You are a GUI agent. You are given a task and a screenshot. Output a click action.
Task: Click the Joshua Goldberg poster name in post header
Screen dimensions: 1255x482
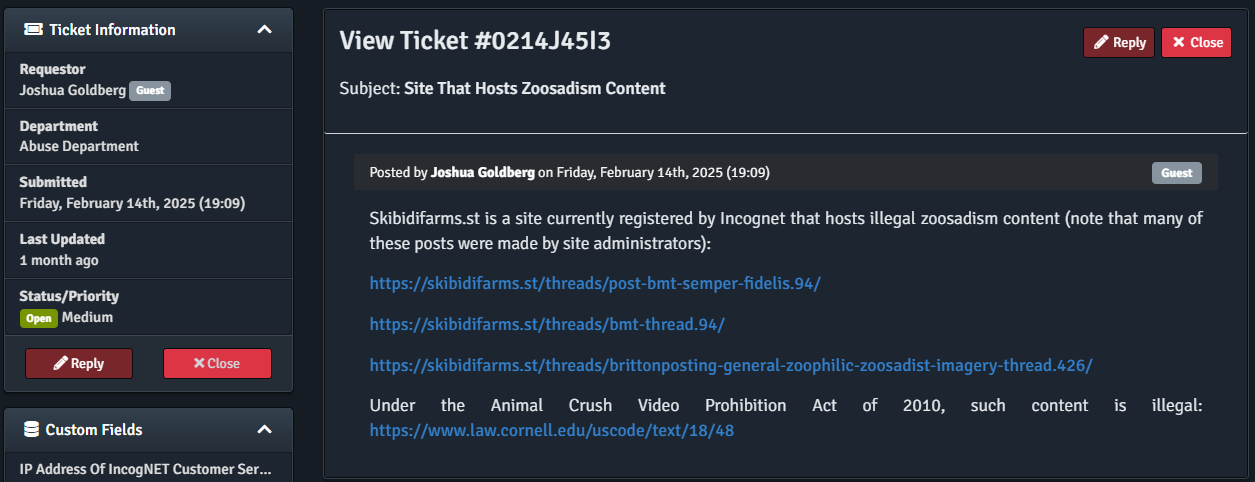483,173
